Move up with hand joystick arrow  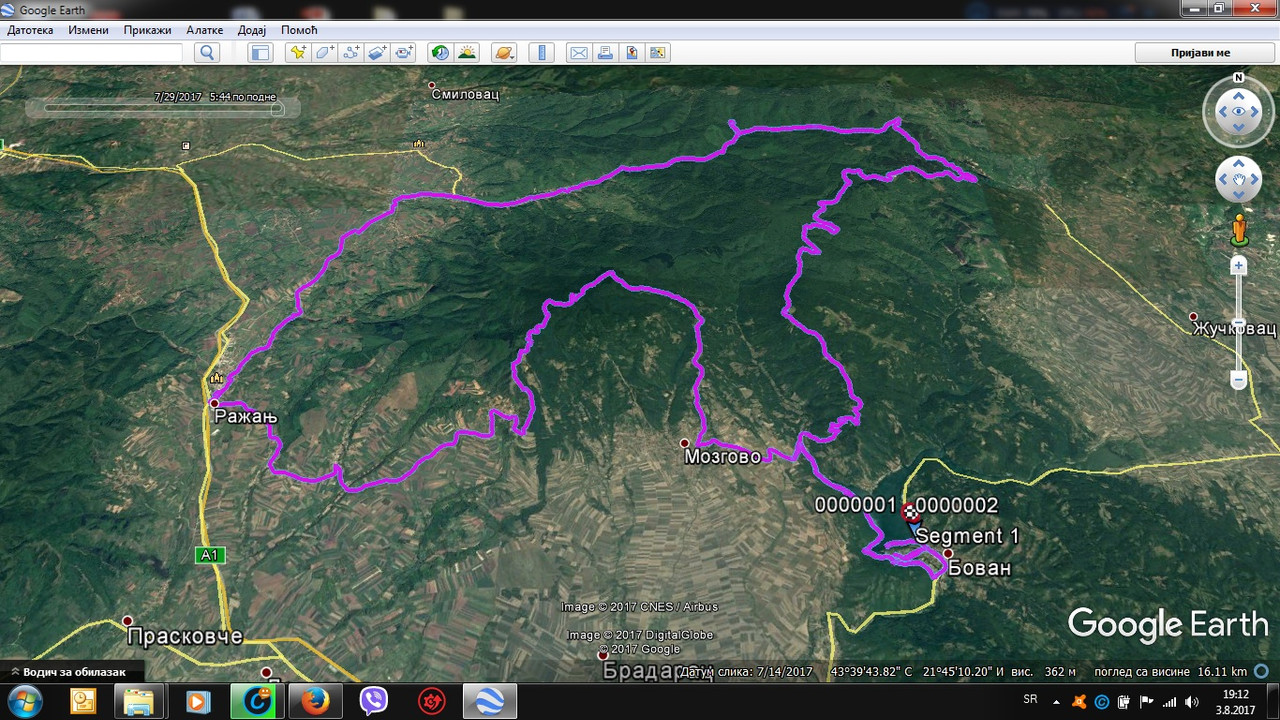[x=1239, y=165]
